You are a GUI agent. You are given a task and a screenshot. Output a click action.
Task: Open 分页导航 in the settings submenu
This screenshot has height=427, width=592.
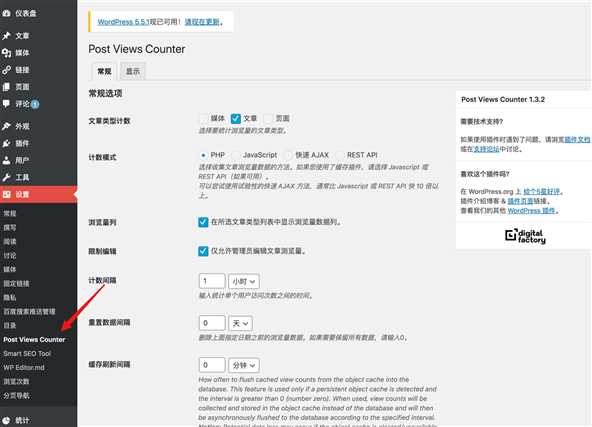[16, 396]
